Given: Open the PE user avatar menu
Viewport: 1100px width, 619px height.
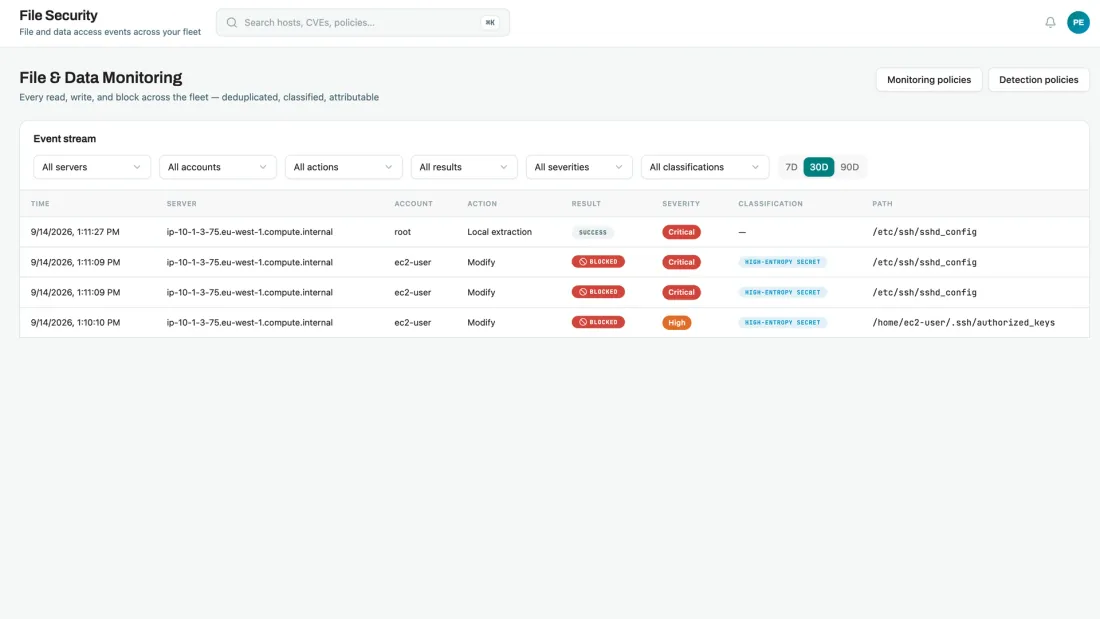Looking at the screenshot, I should [1078, 22].
